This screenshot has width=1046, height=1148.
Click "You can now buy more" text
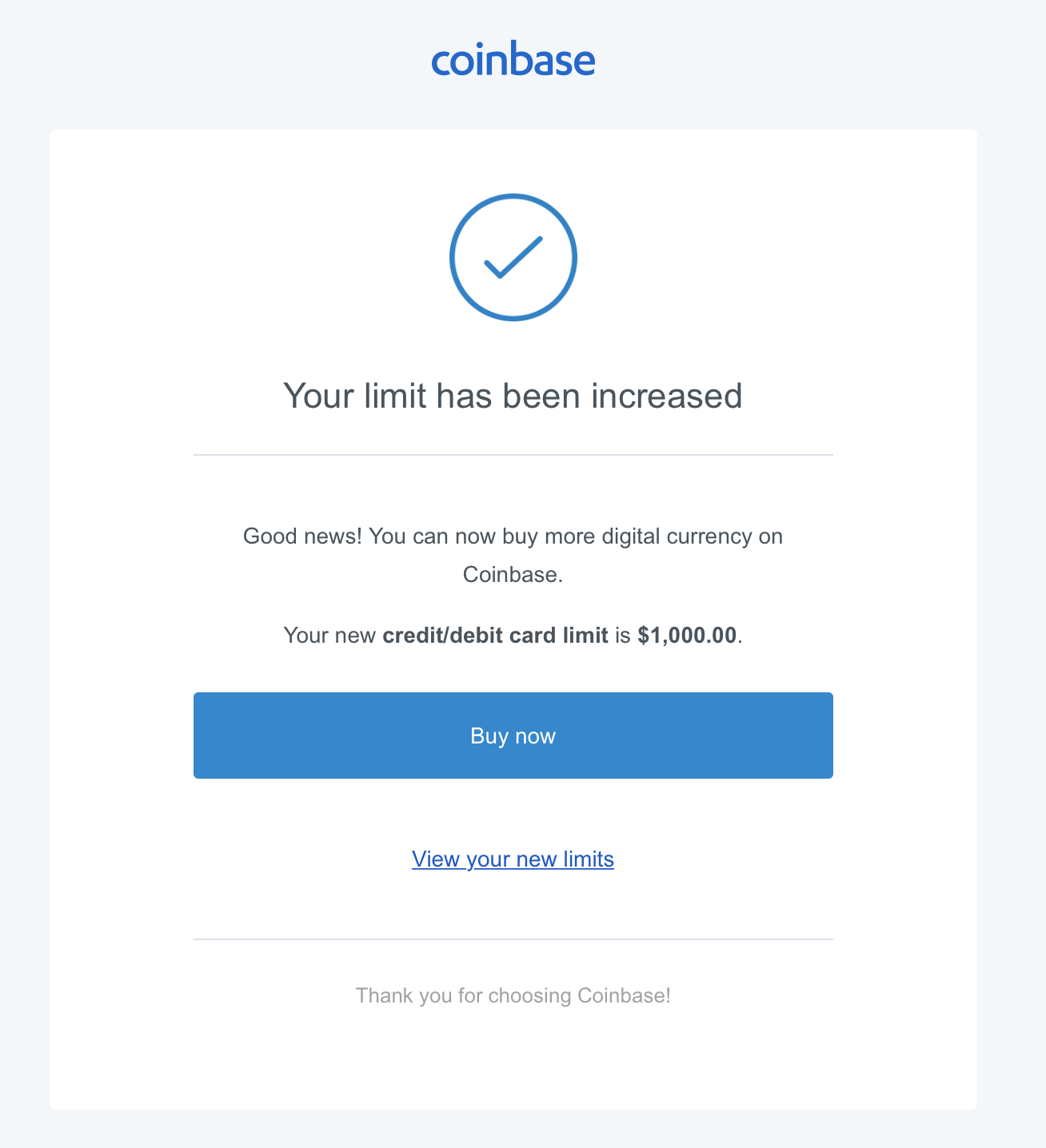(x=453, y=536)
